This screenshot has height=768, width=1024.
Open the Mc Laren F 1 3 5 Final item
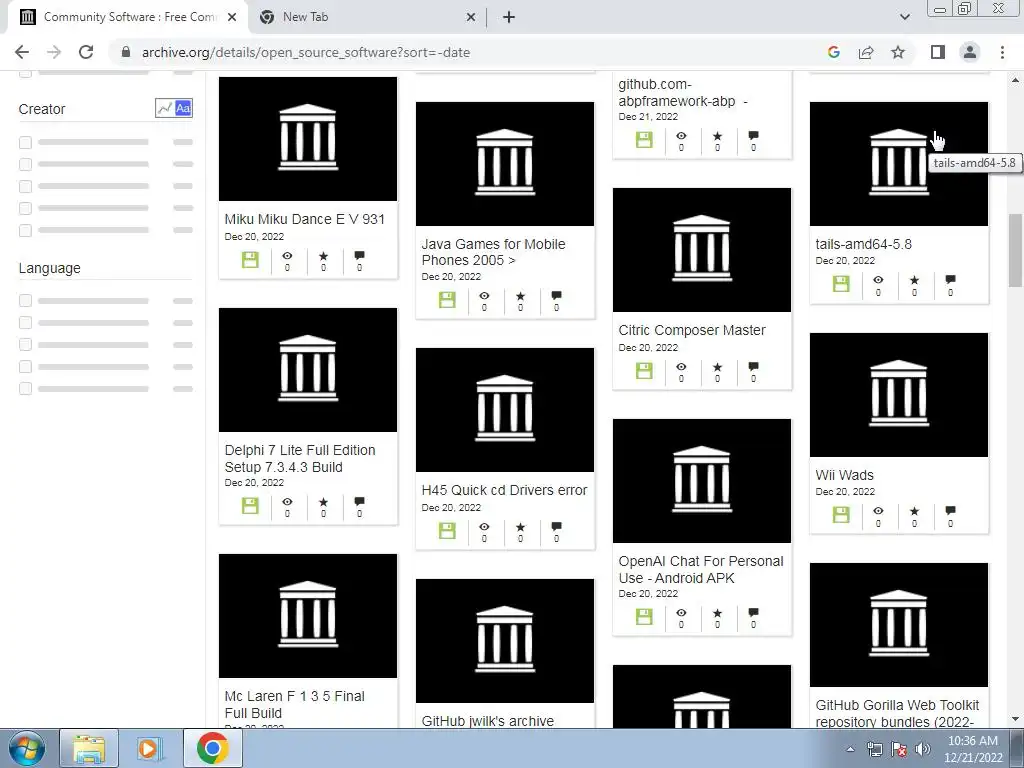click(295, 705)
